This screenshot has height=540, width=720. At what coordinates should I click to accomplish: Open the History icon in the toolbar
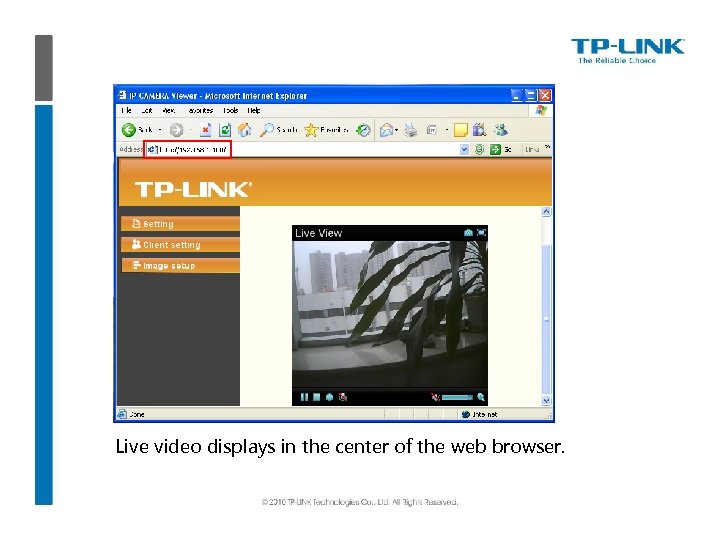[364, 130]
